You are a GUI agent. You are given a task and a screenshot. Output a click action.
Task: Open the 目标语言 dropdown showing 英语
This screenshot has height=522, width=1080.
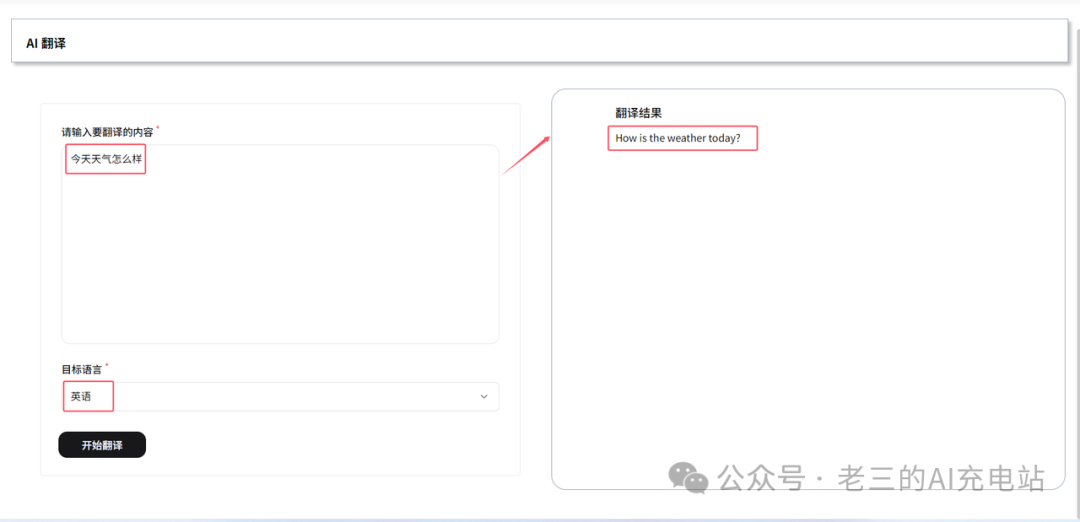(280, 397)
